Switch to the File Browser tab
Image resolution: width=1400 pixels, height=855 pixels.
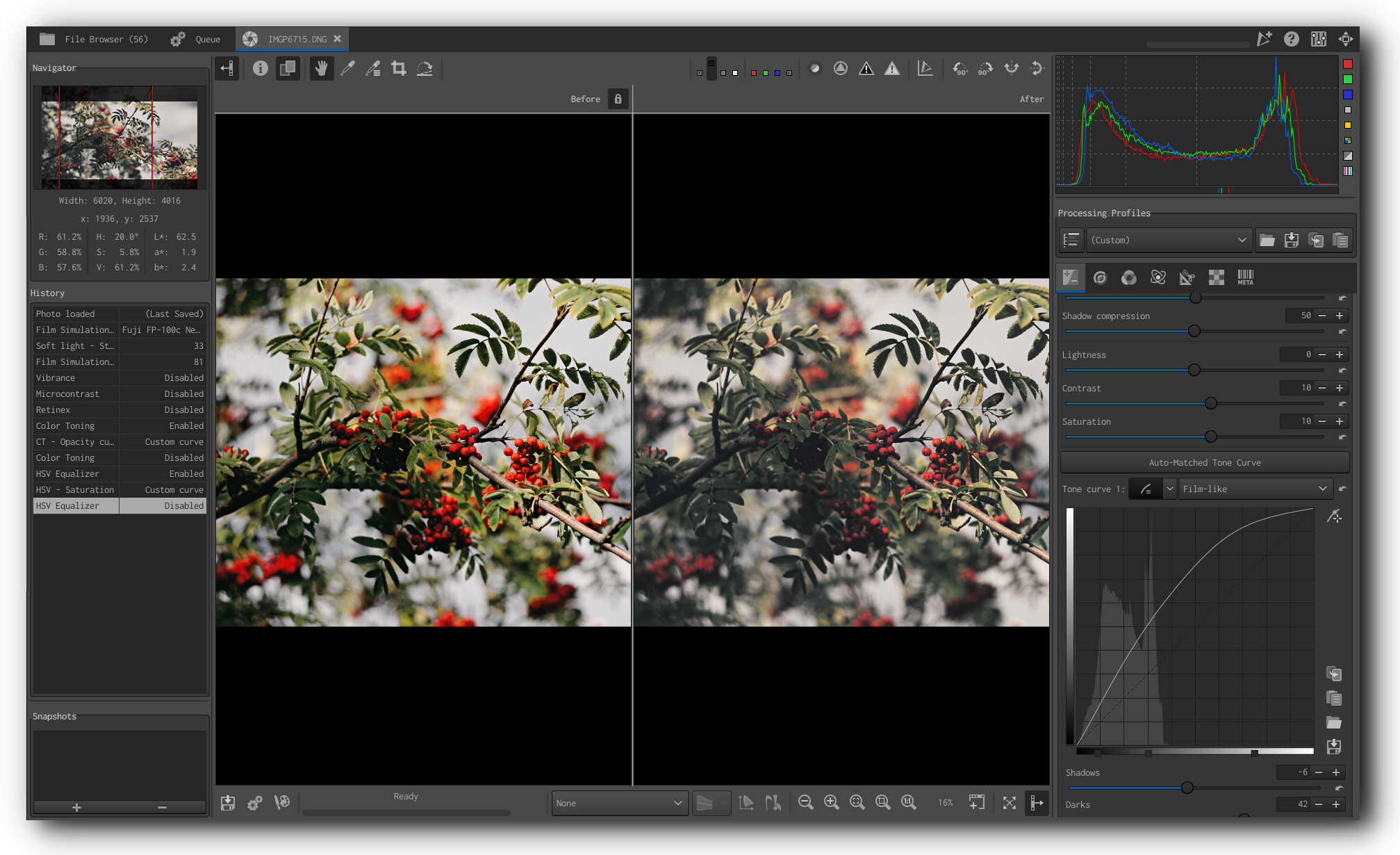click(94, 39)
